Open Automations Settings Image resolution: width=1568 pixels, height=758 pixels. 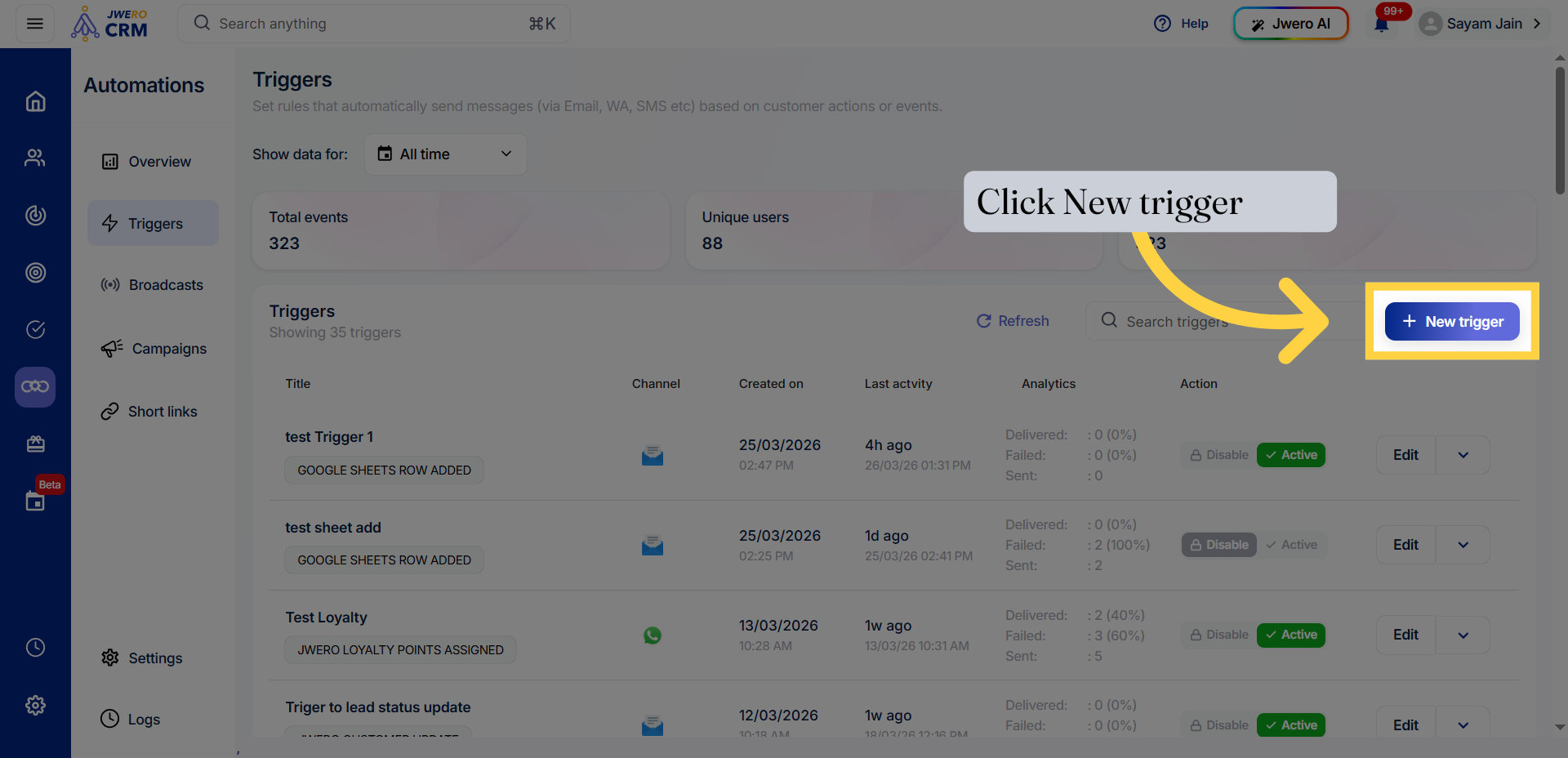153,658
